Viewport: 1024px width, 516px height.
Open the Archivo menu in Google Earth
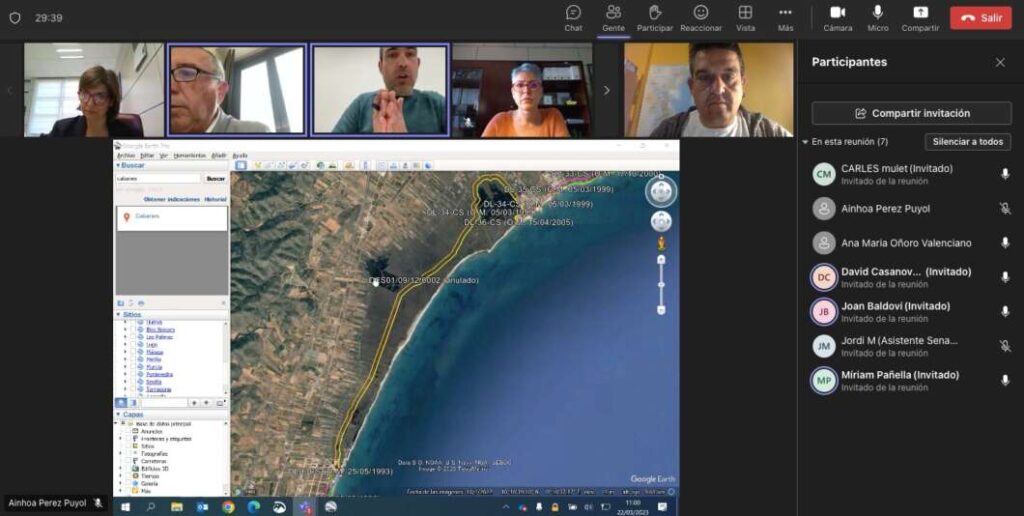(126, 155)
